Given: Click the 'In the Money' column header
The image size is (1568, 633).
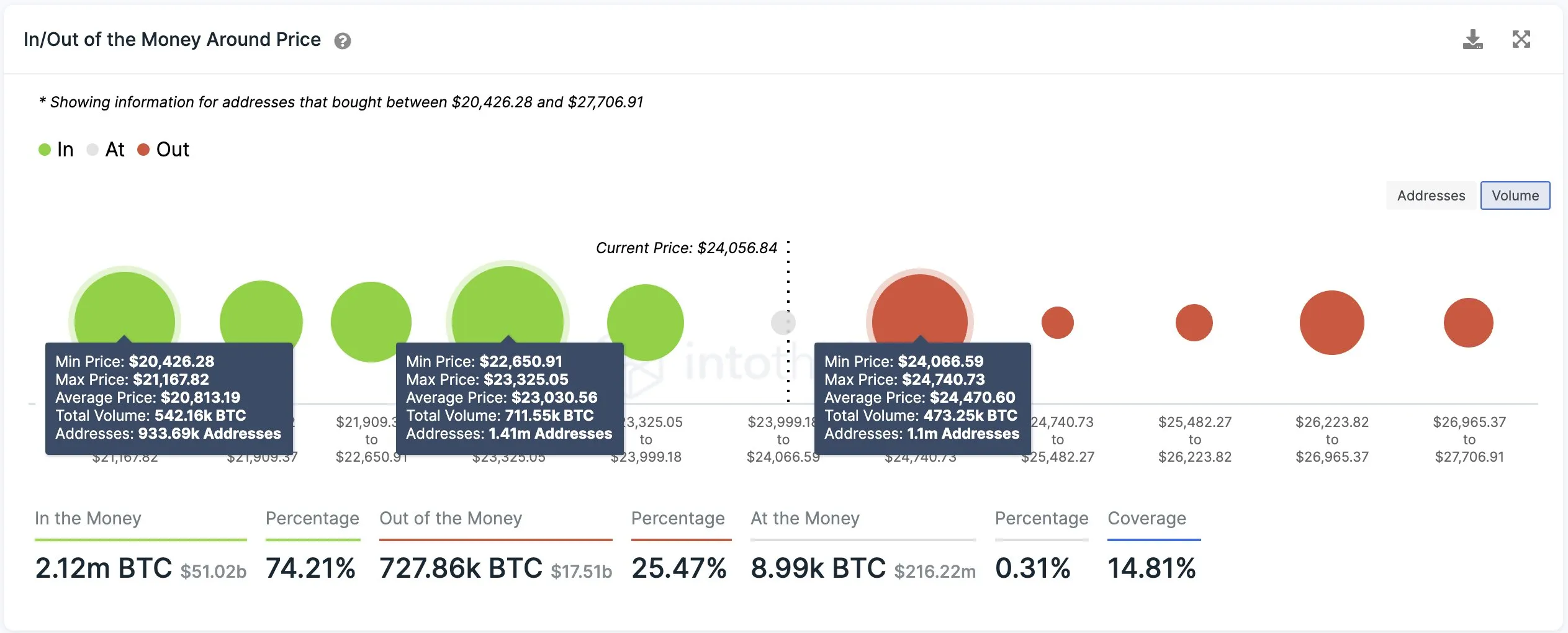Looking at the screenshot, I should pyautogui.click(x=88, y=518).
